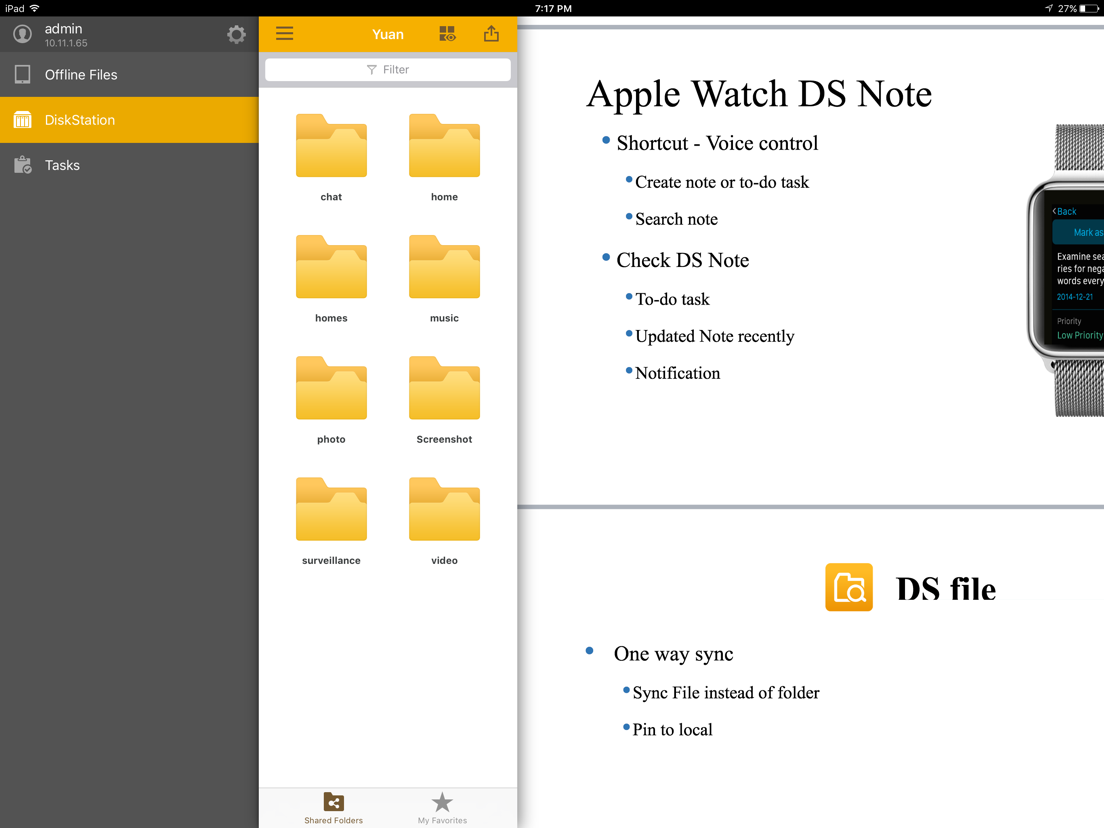
Task: Tap the DiskStation icon in sidebar
Action: click(x=23, y=120)
